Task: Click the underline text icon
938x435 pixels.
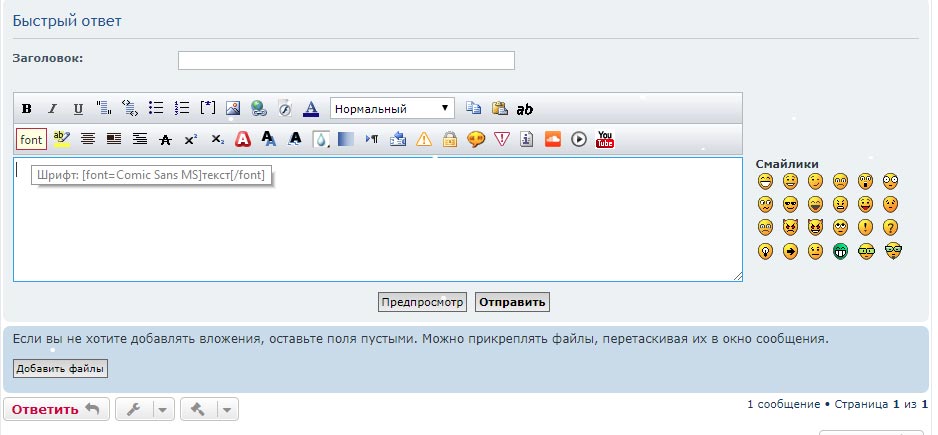Action: [x=77, y=109]
